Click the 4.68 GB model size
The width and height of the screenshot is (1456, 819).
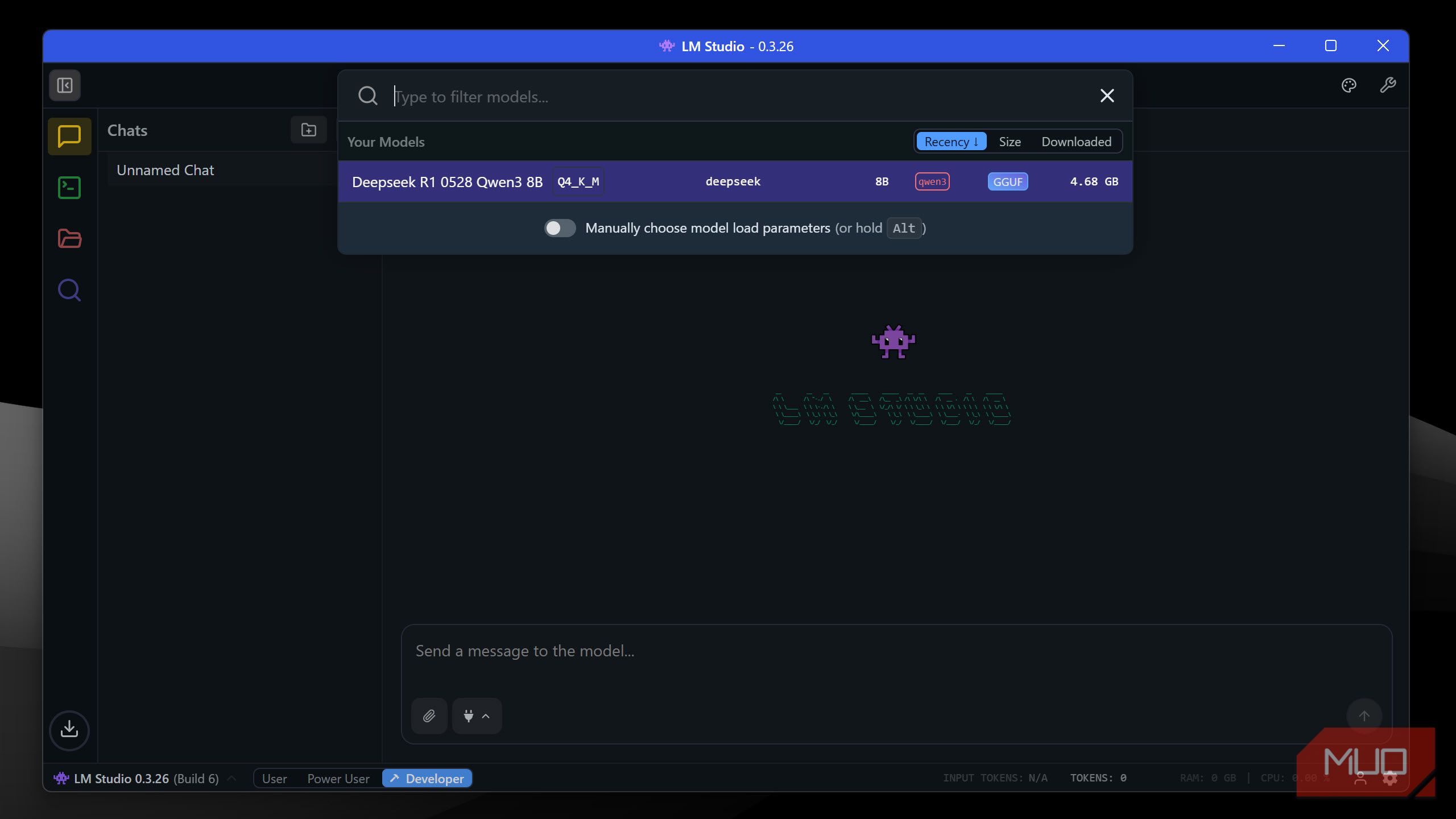[1094, 181]
